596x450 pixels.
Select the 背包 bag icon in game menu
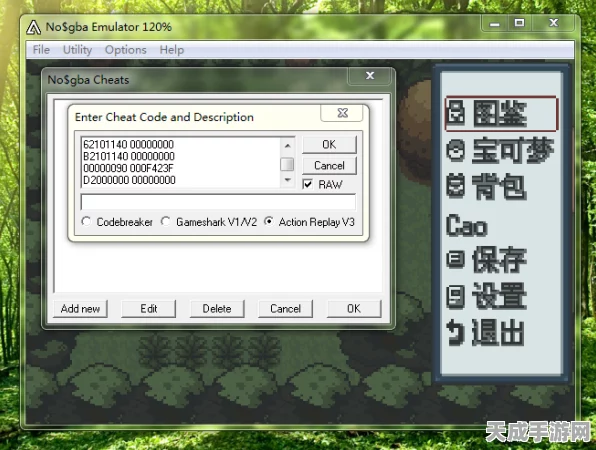[455, 186]
